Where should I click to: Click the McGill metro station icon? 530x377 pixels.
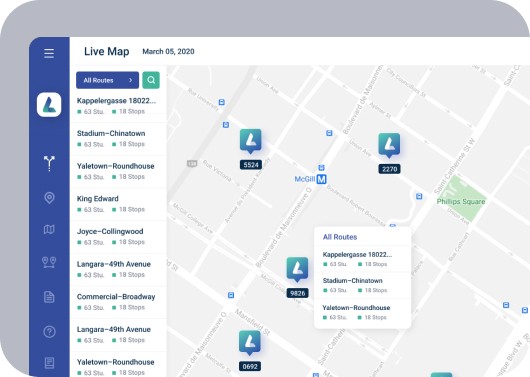click(321, 179)
